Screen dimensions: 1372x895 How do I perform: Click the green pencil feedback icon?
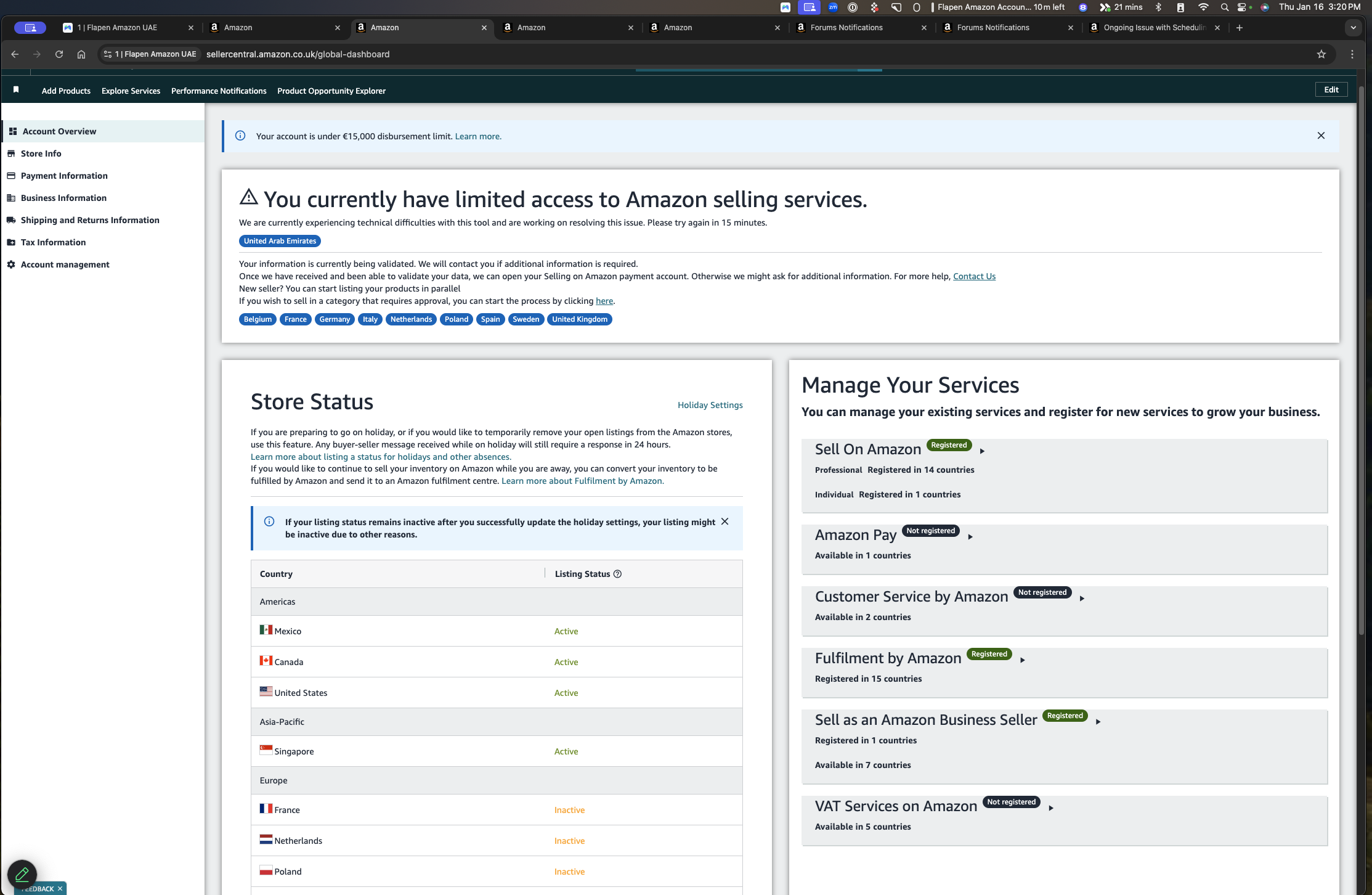[x=22, y=874]
